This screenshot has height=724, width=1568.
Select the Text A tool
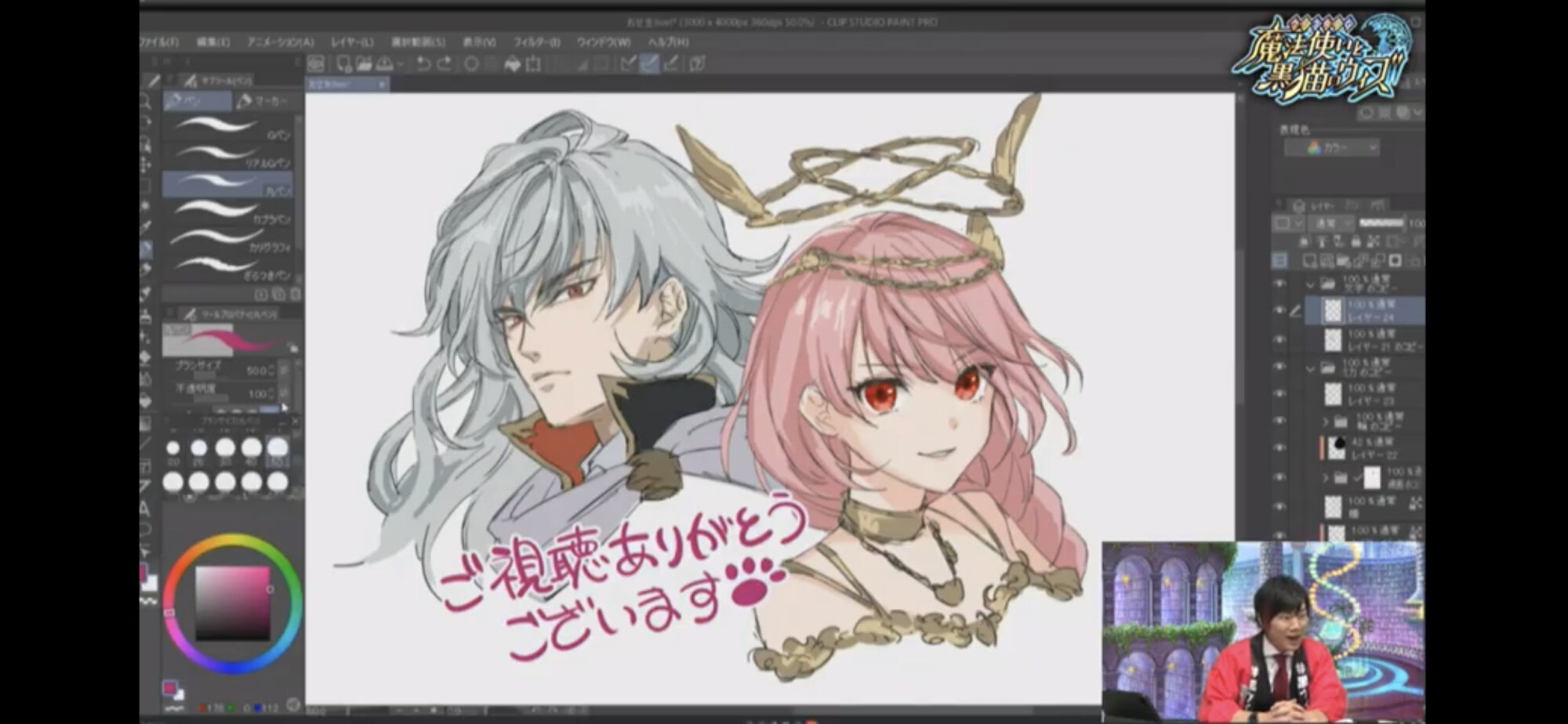(x=146, y=509)
